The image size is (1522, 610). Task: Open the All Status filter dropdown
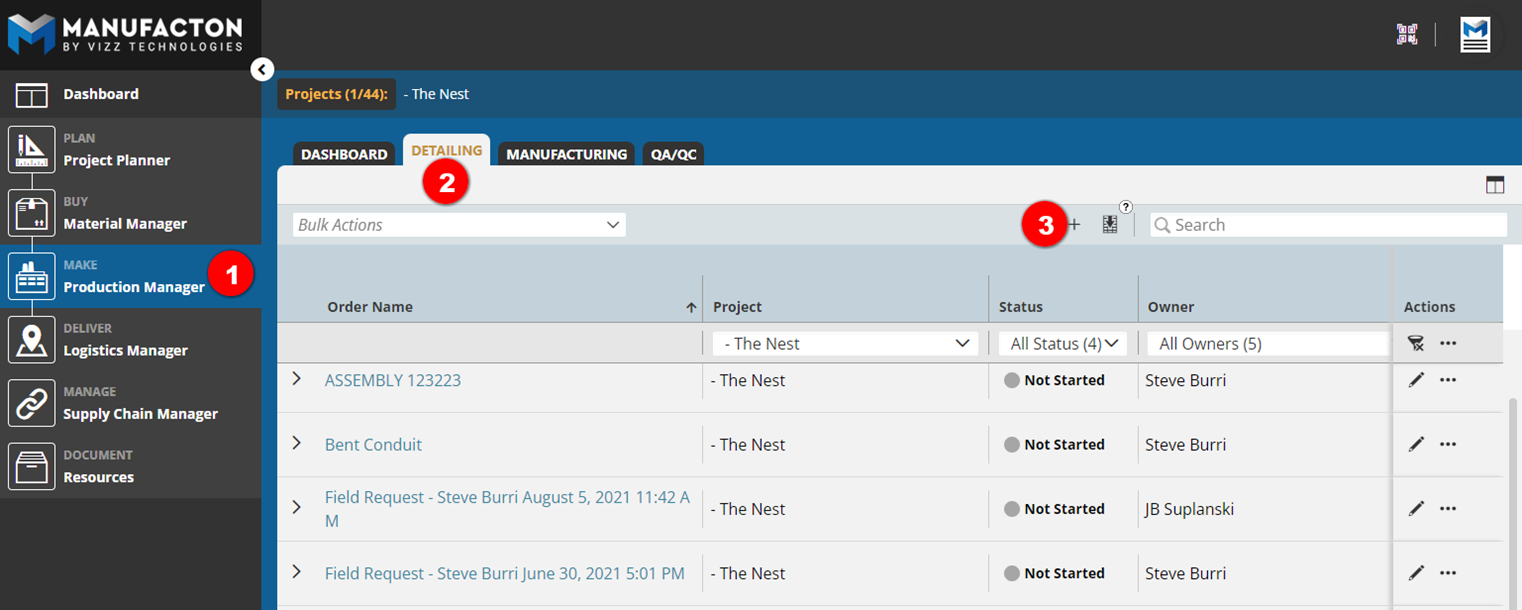pyautogui.click(x=1063, y=344)
